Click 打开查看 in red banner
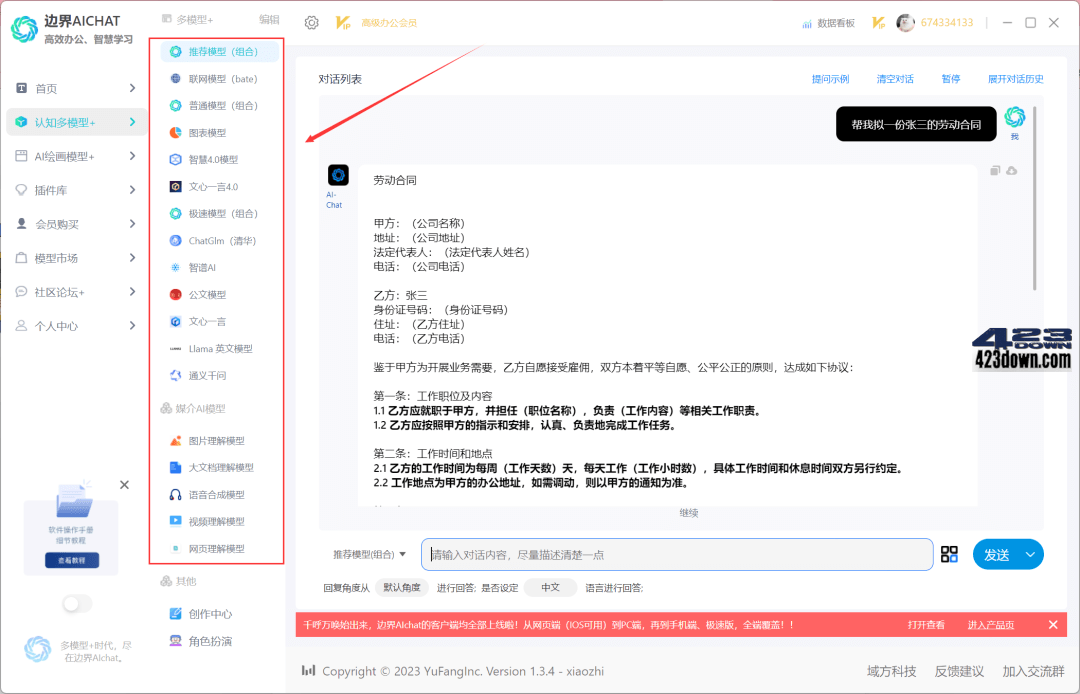 coord(926,625)
